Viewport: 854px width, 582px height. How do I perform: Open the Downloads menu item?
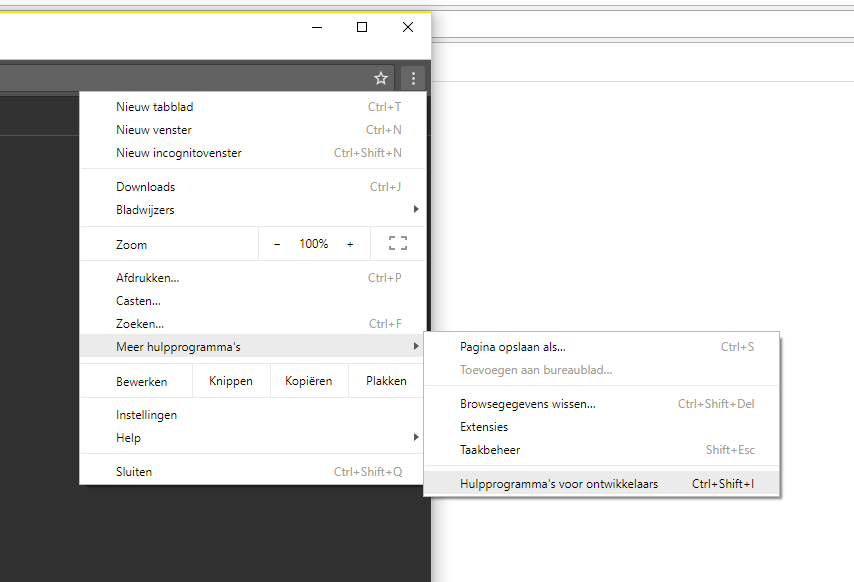[253, 187]
